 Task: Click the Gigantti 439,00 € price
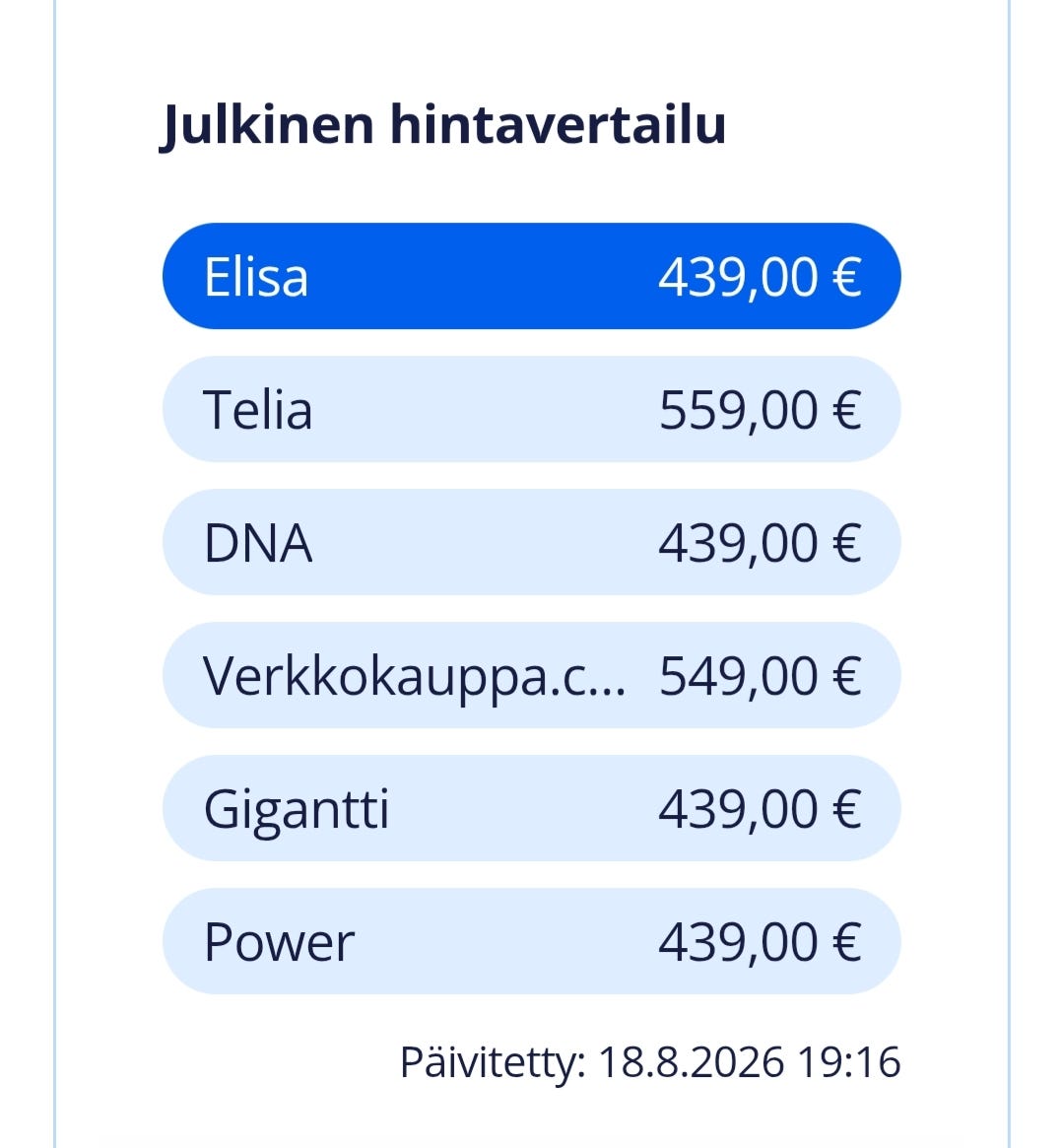[760, 810]
